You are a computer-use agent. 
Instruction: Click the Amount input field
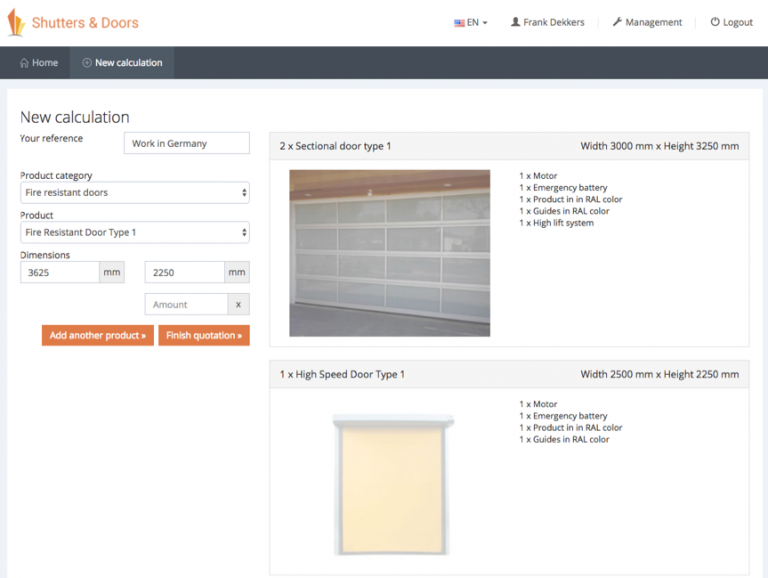(x=187, y=304)
